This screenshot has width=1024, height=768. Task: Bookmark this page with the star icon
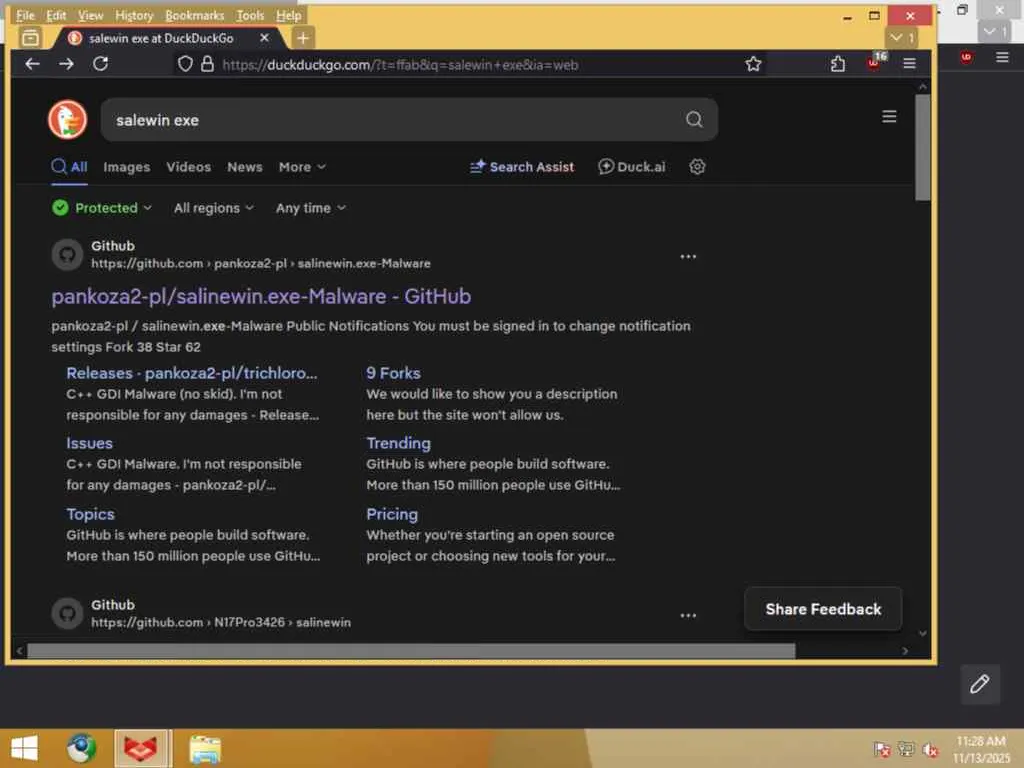(753, 64)
